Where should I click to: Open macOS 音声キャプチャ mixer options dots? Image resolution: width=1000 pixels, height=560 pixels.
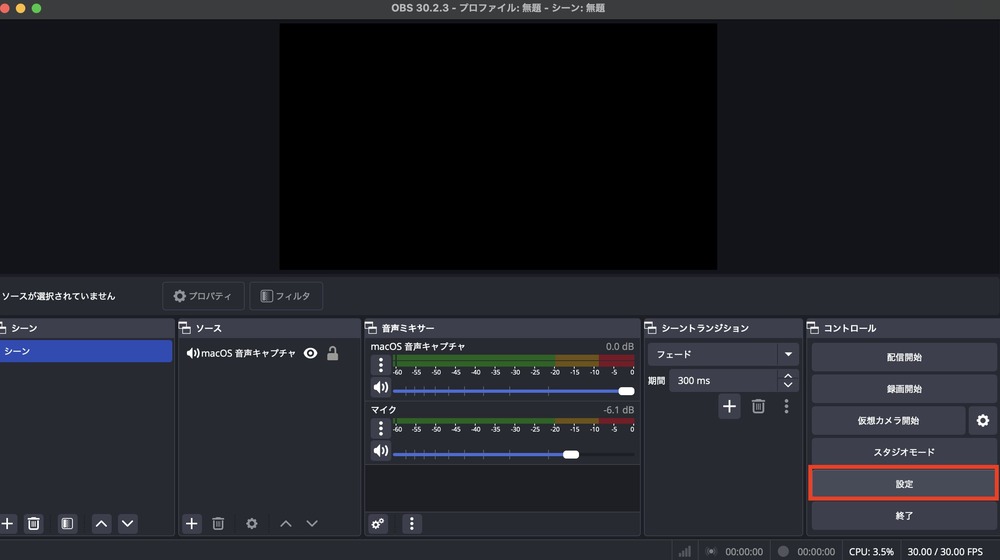point(381,365)
